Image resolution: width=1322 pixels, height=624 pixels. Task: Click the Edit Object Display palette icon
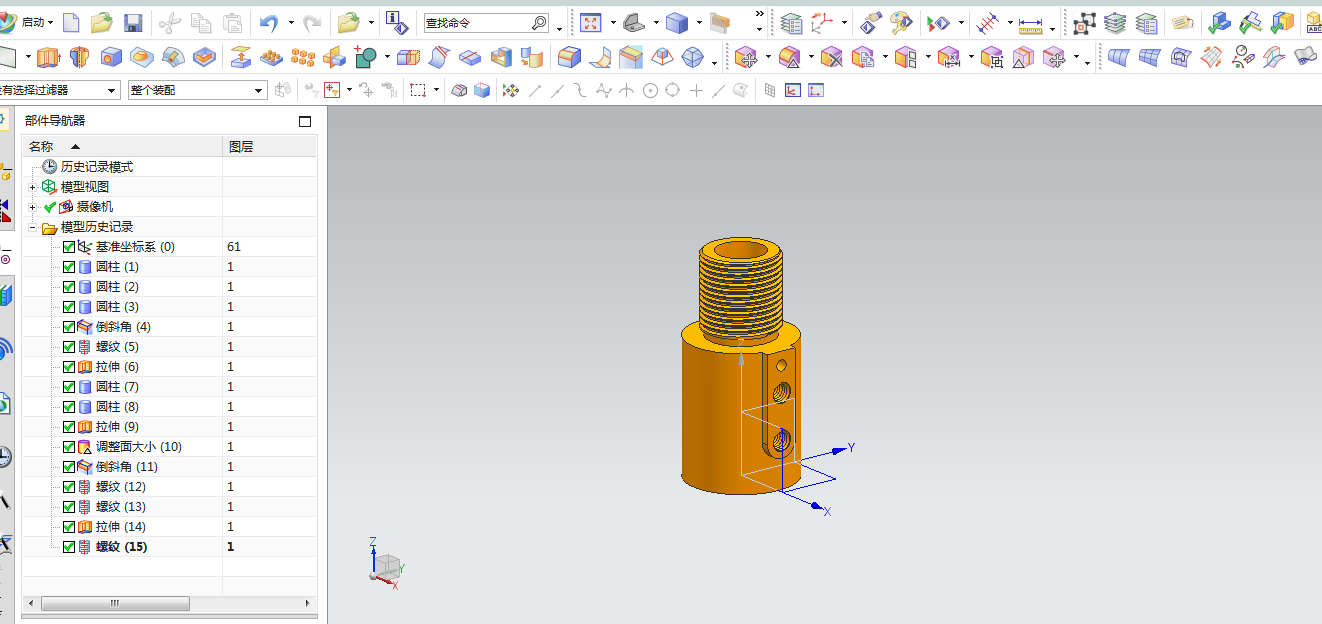[900, 22]
